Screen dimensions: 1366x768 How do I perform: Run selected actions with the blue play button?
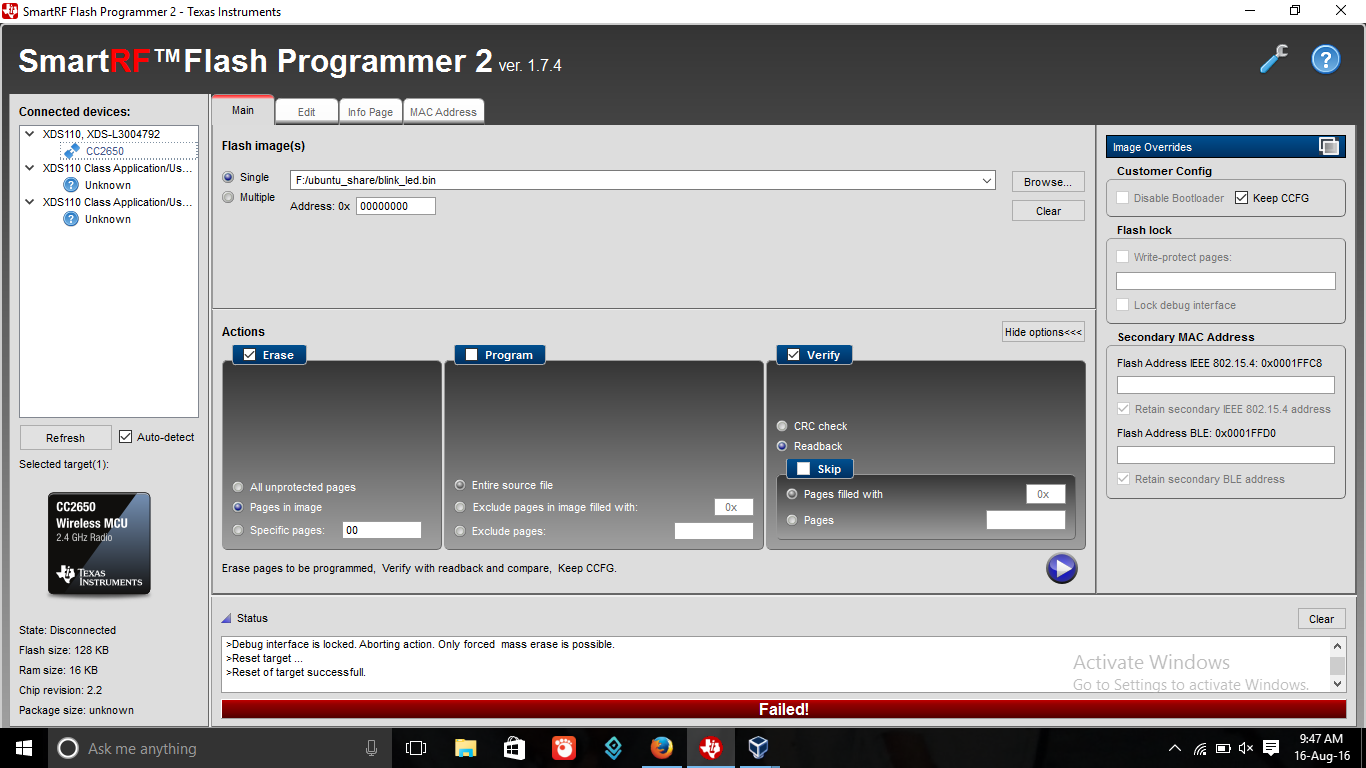1061,568
